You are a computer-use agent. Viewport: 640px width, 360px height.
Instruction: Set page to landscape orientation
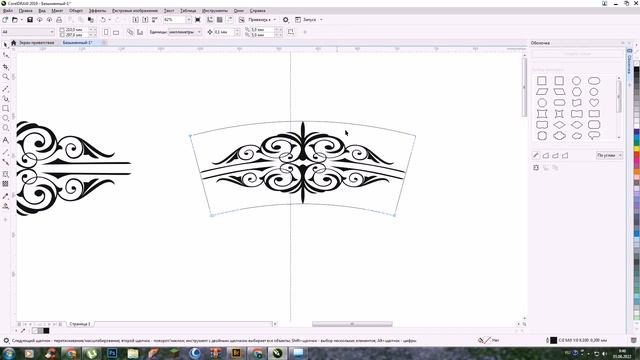[x=116, y=32]
